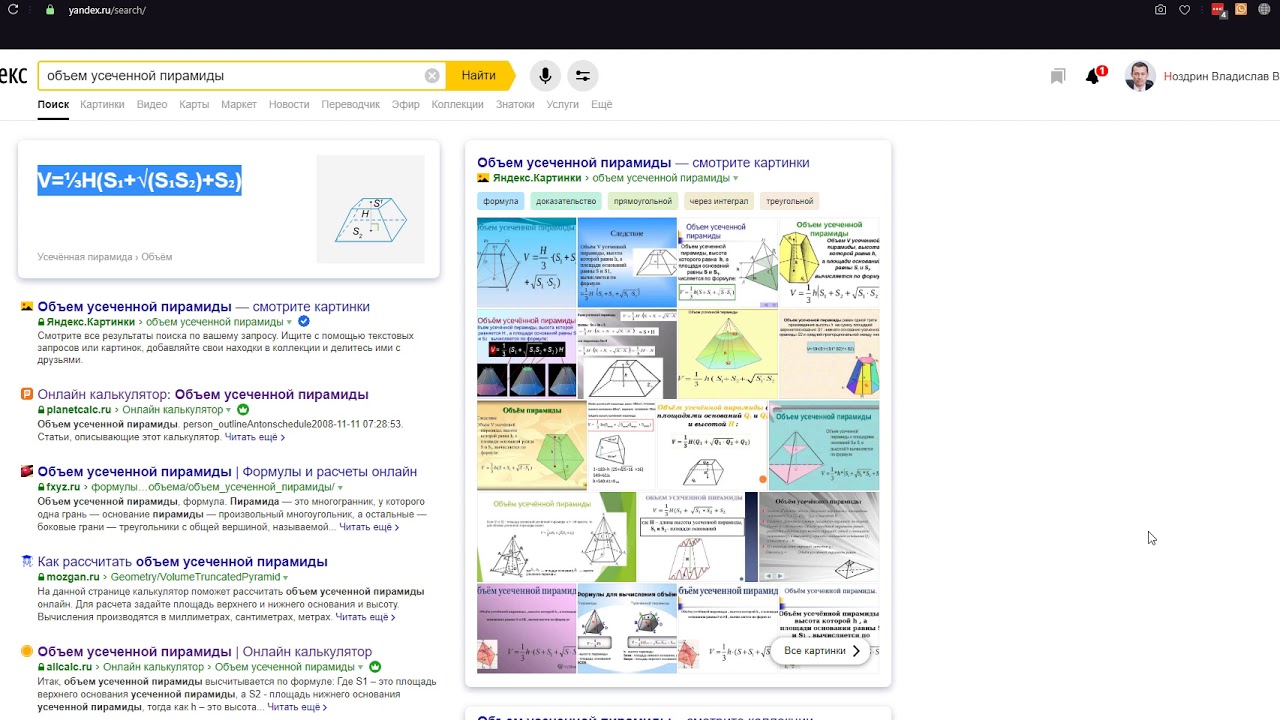Expand 'Читать ещё' for mozgan.ru snippet
1280x720 pixels.
(x=365, y=617)
